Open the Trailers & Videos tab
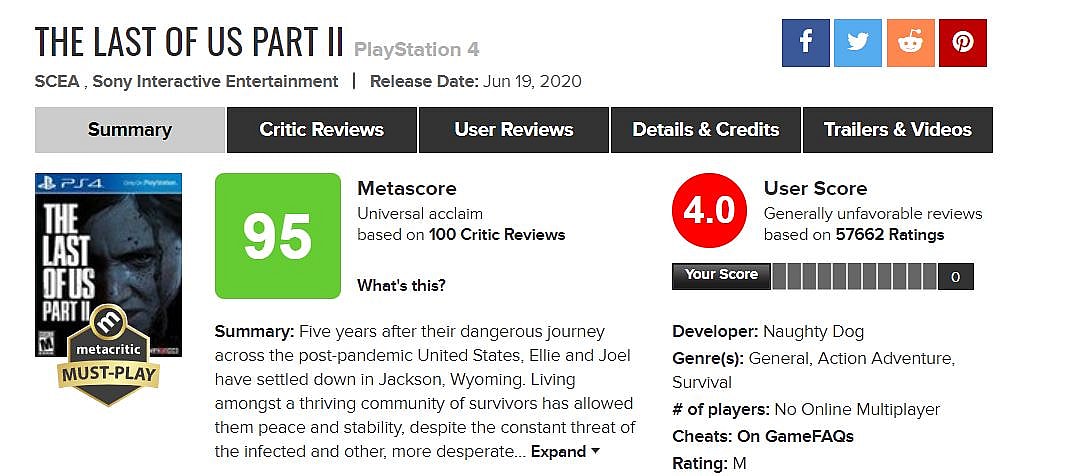 (897, 130)
